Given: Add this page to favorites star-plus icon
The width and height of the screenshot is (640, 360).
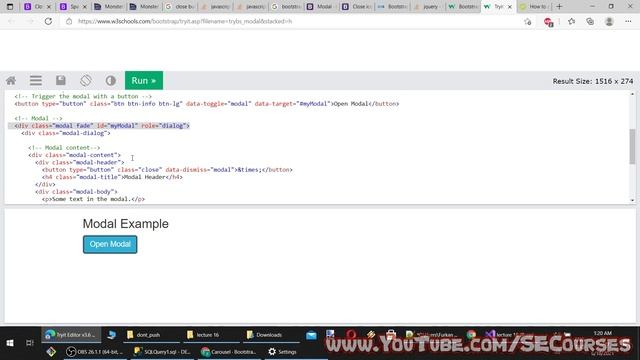Looking at the screenshot, I should coord(528,21).
